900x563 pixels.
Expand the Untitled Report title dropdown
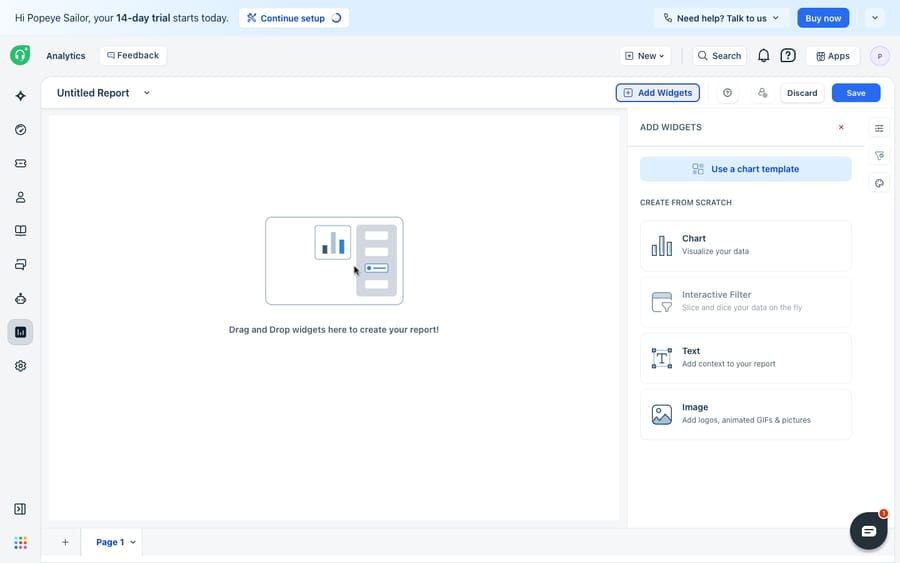[146, 93]
